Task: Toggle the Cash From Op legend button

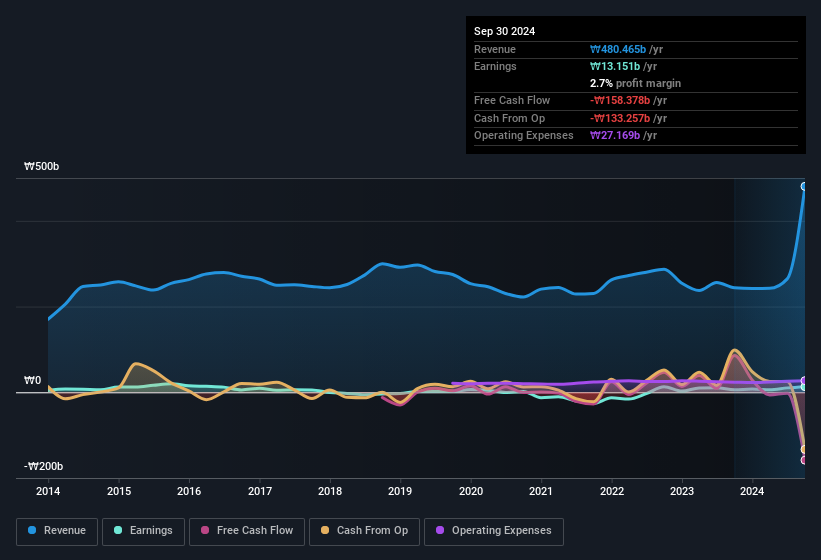Action: (x=364, y=531)
